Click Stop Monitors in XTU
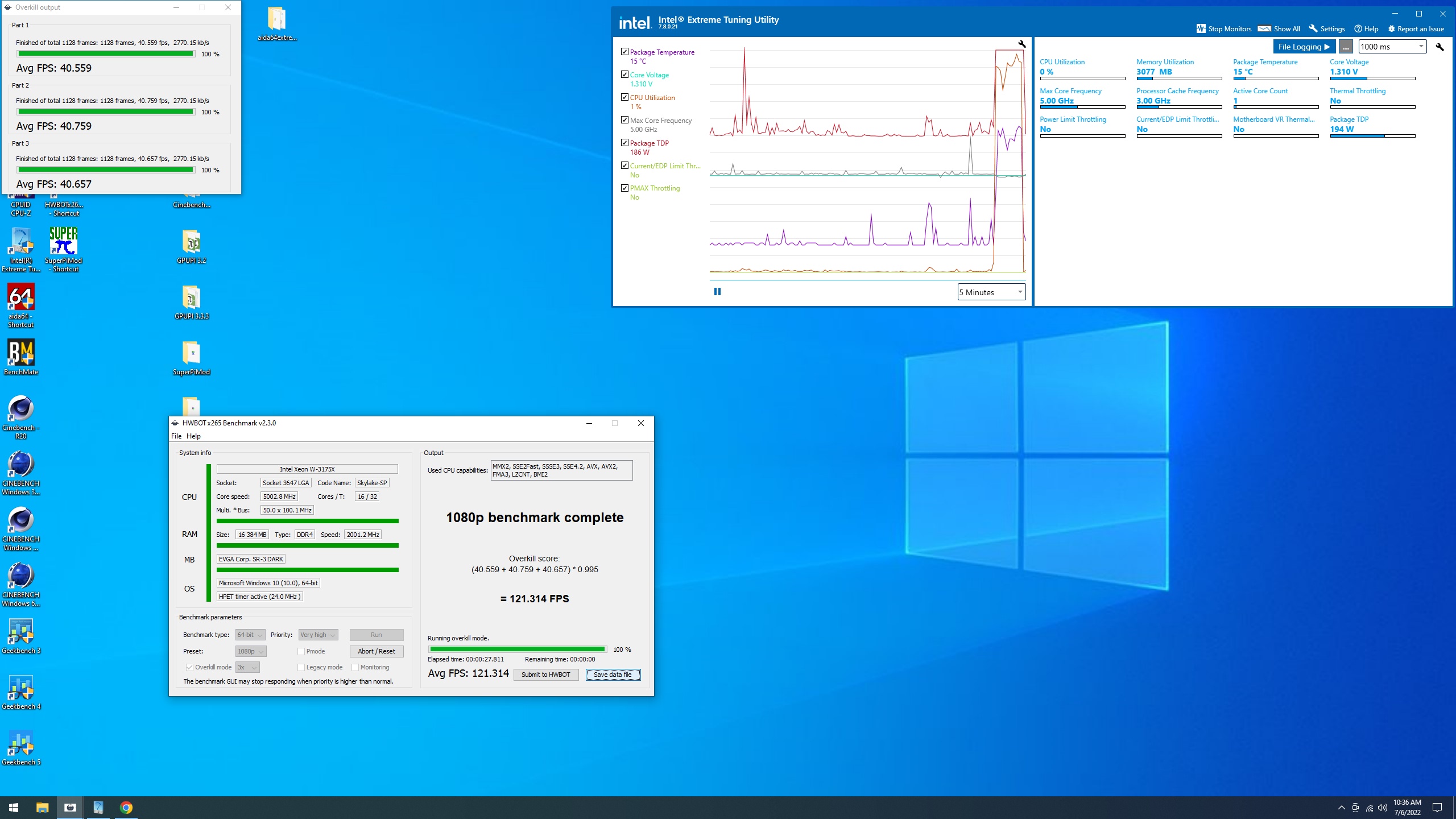This screenshot has height=819, width=1456. click(x=1224, y=28)
